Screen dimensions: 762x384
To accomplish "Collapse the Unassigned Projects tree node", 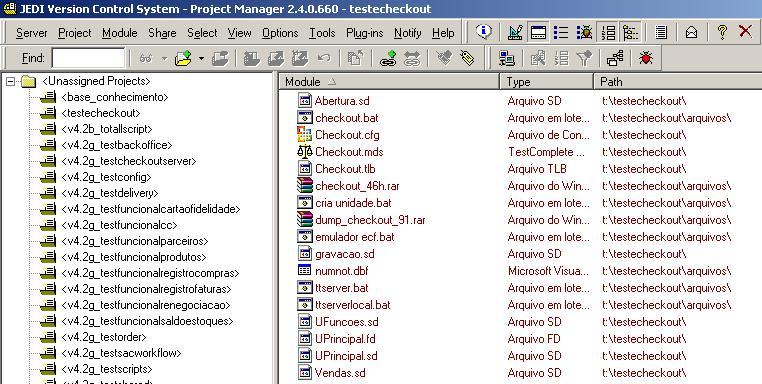I will coord(10,82).
